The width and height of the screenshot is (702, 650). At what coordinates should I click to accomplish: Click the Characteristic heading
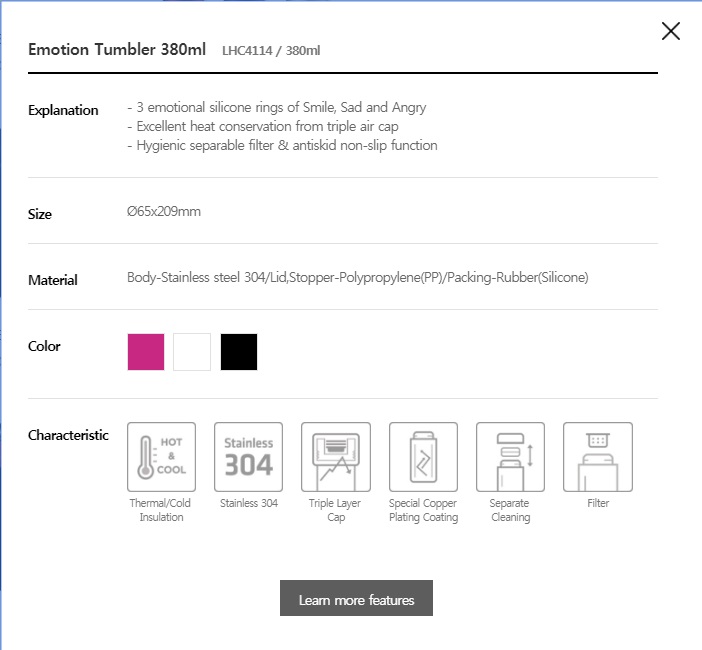tap(68, 435)
